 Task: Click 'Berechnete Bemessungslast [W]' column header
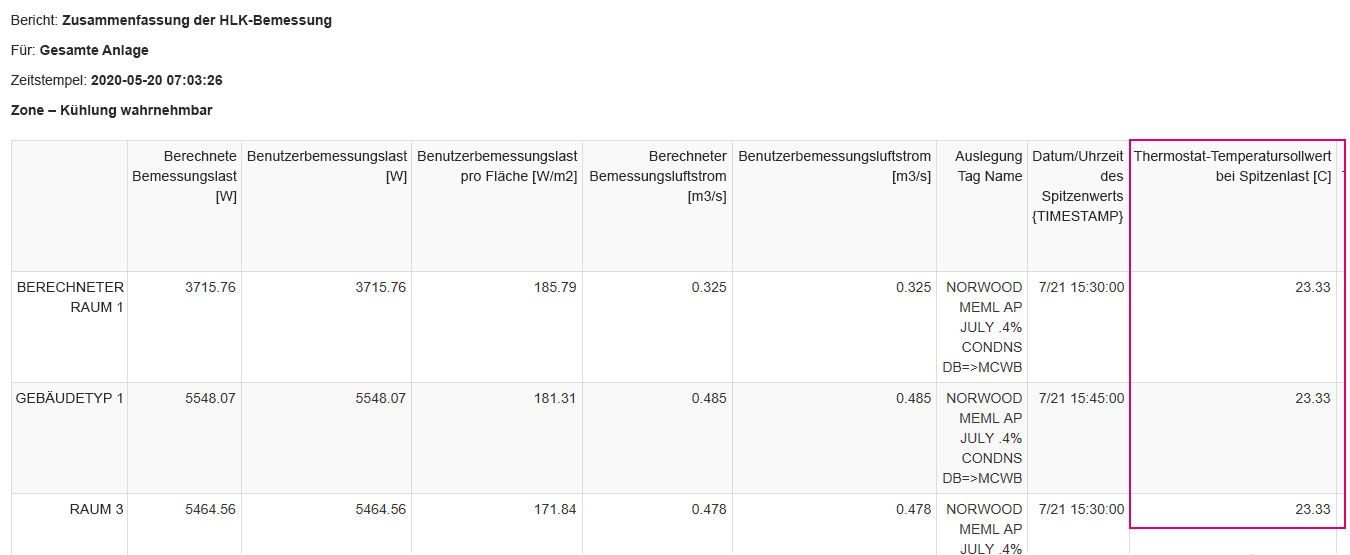tap(185, 176)
